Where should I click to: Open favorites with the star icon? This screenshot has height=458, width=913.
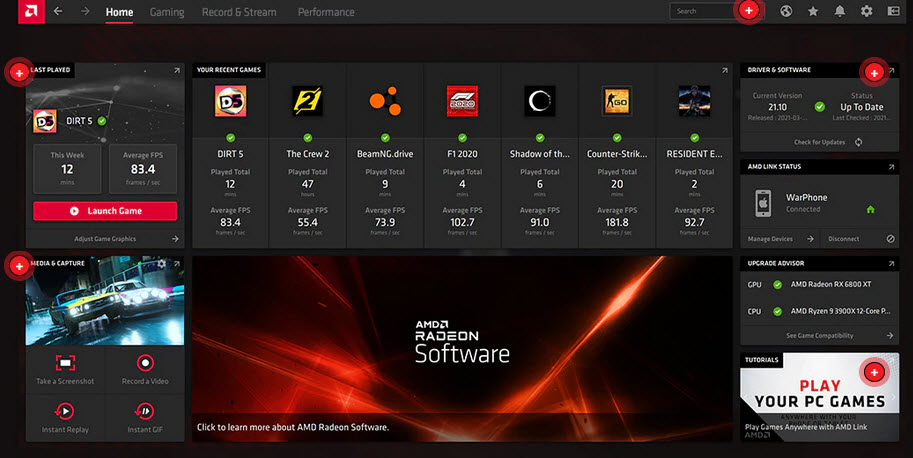tap(813, 11)
